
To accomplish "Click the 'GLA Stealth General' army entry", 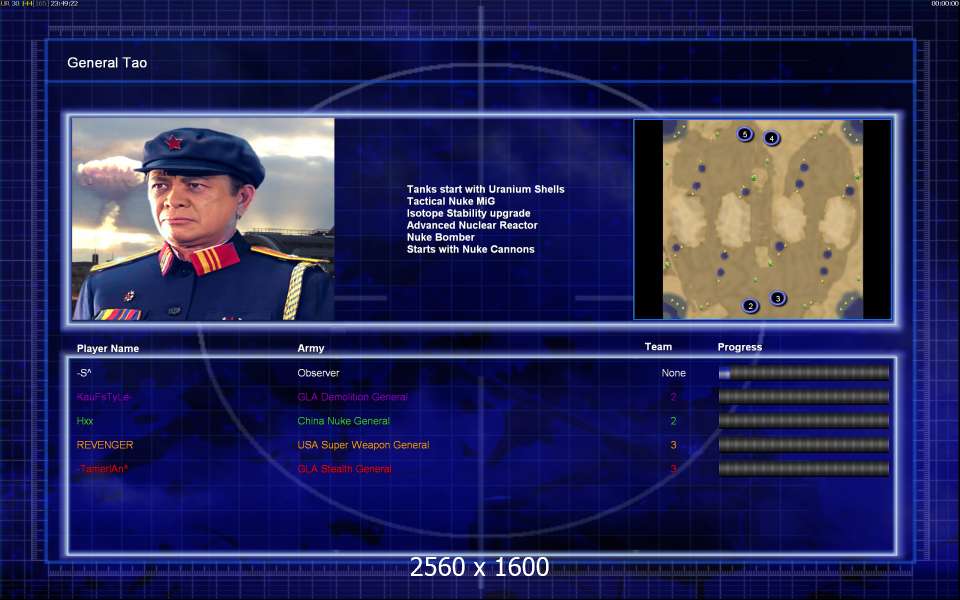I will click(345, 469).
